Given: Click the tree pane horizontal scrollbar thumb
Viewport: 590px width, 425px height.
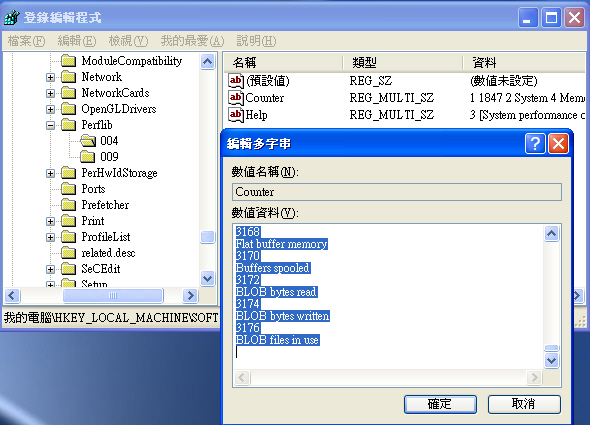Looking at the screenshot, I should [x=113, y=296].
